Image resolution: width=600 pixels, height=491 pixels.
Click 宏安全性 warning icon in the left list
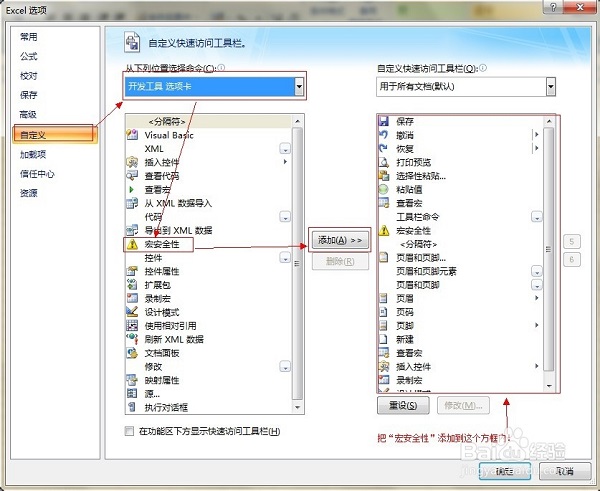pos(132,244)
